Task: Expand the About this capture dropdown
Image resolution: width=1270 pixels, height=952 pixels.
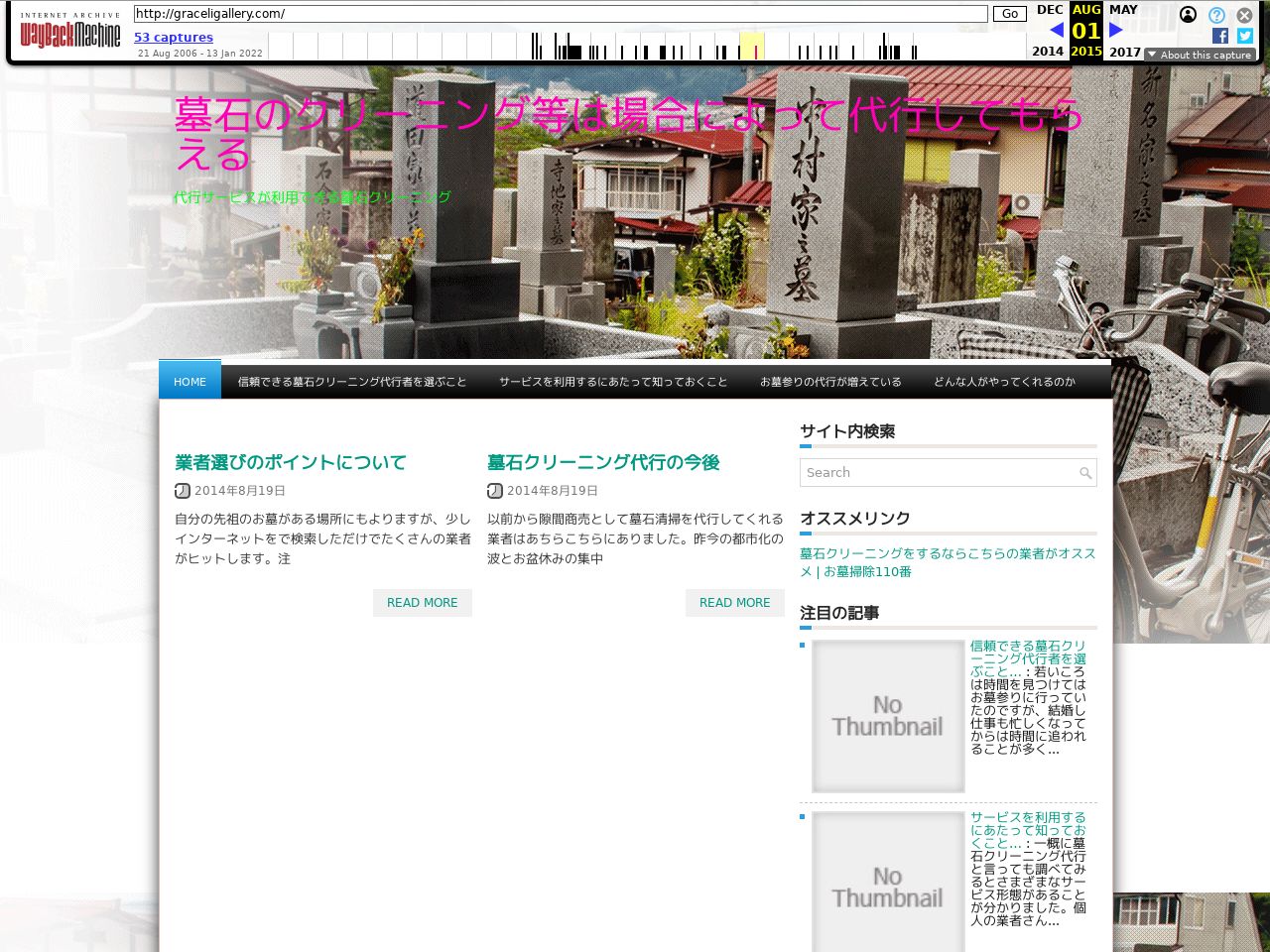Action: (x=1200, y=56)
